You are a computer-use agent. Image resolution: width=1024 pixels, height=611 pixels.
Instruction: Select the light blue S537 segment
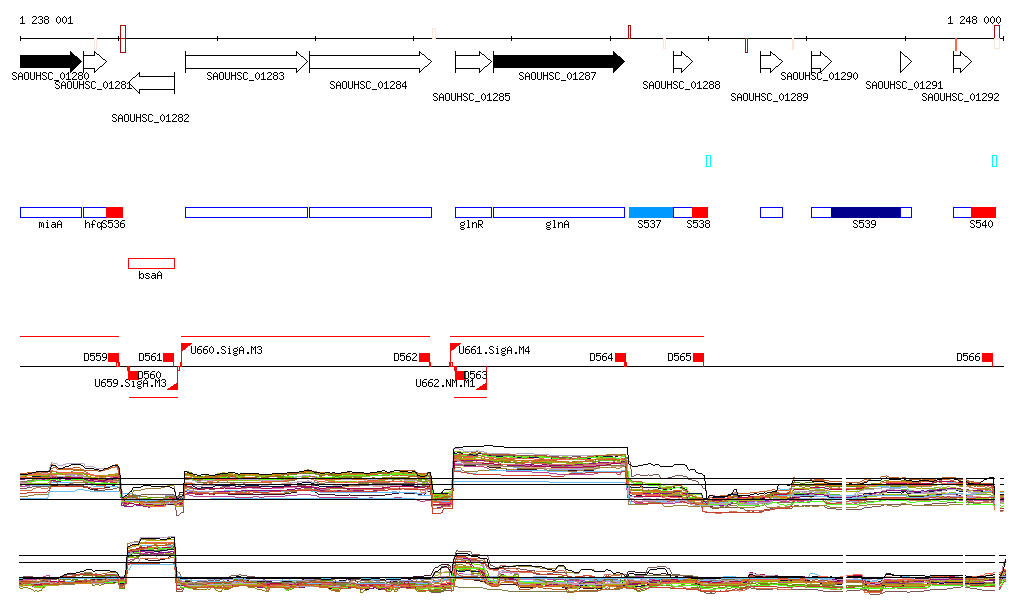(651, 212)
